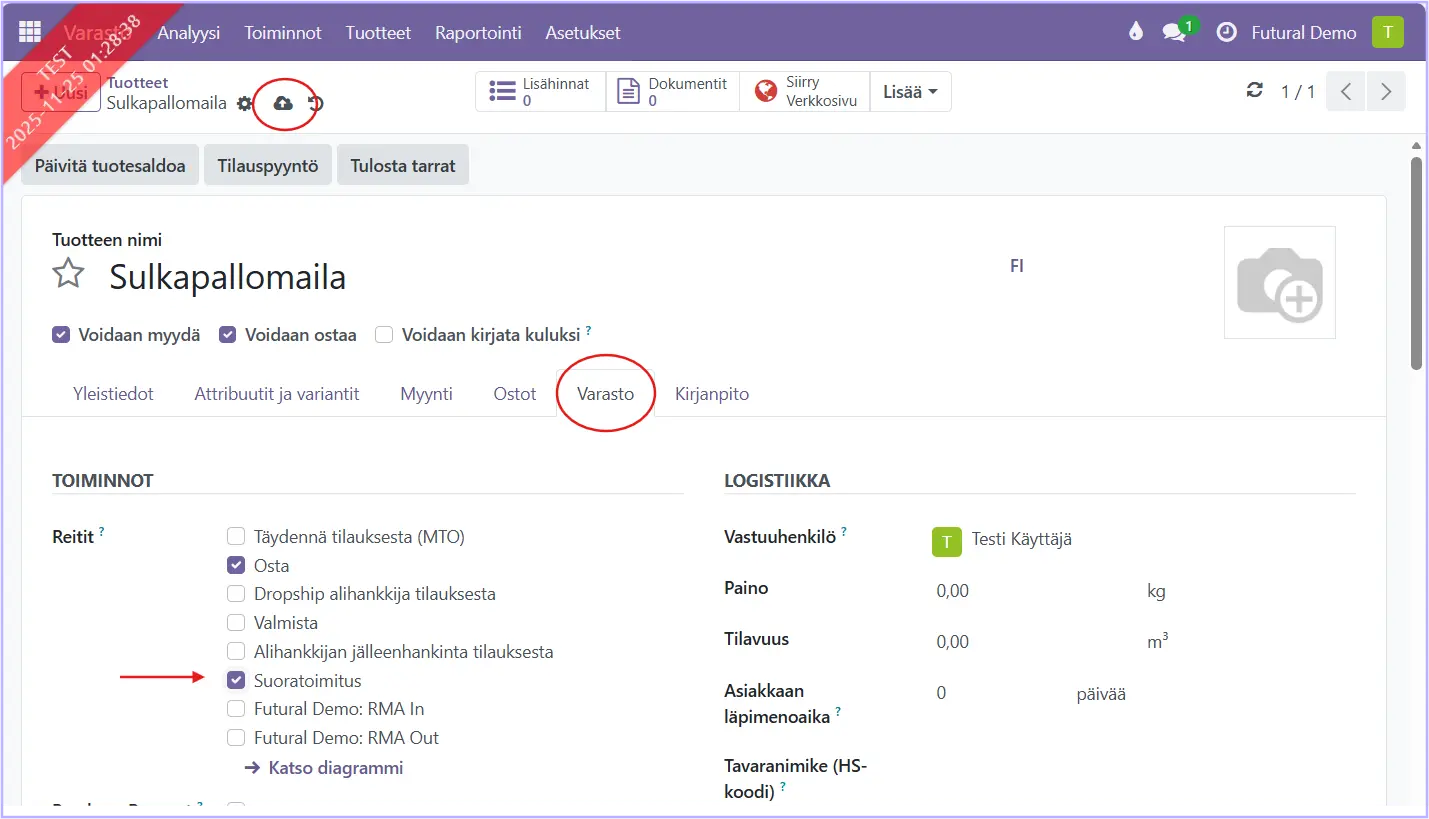The image size is (1429, 819).
Task: Click the water drop icon in top bar
Action: tap(1135, 32)
